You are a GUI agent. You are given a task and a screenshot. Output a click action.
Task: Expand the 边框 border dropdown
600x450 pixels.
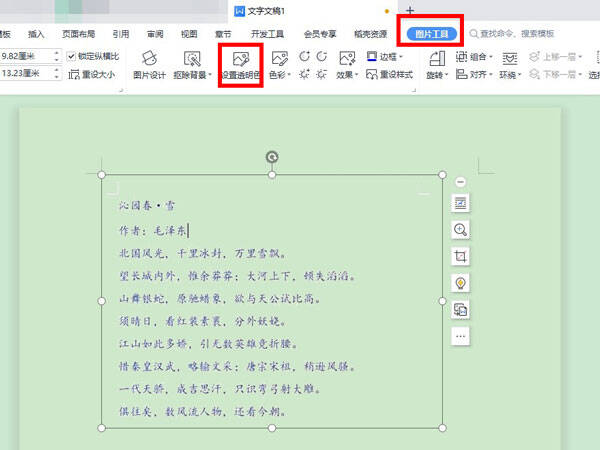[401, 57]
